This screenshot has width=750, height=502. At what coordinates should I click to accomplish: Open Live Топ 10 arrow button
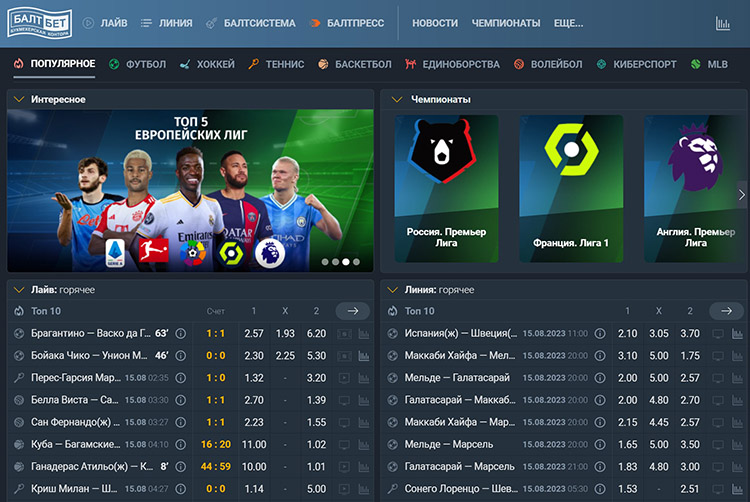pyautogui.click(x=353, y=311)
